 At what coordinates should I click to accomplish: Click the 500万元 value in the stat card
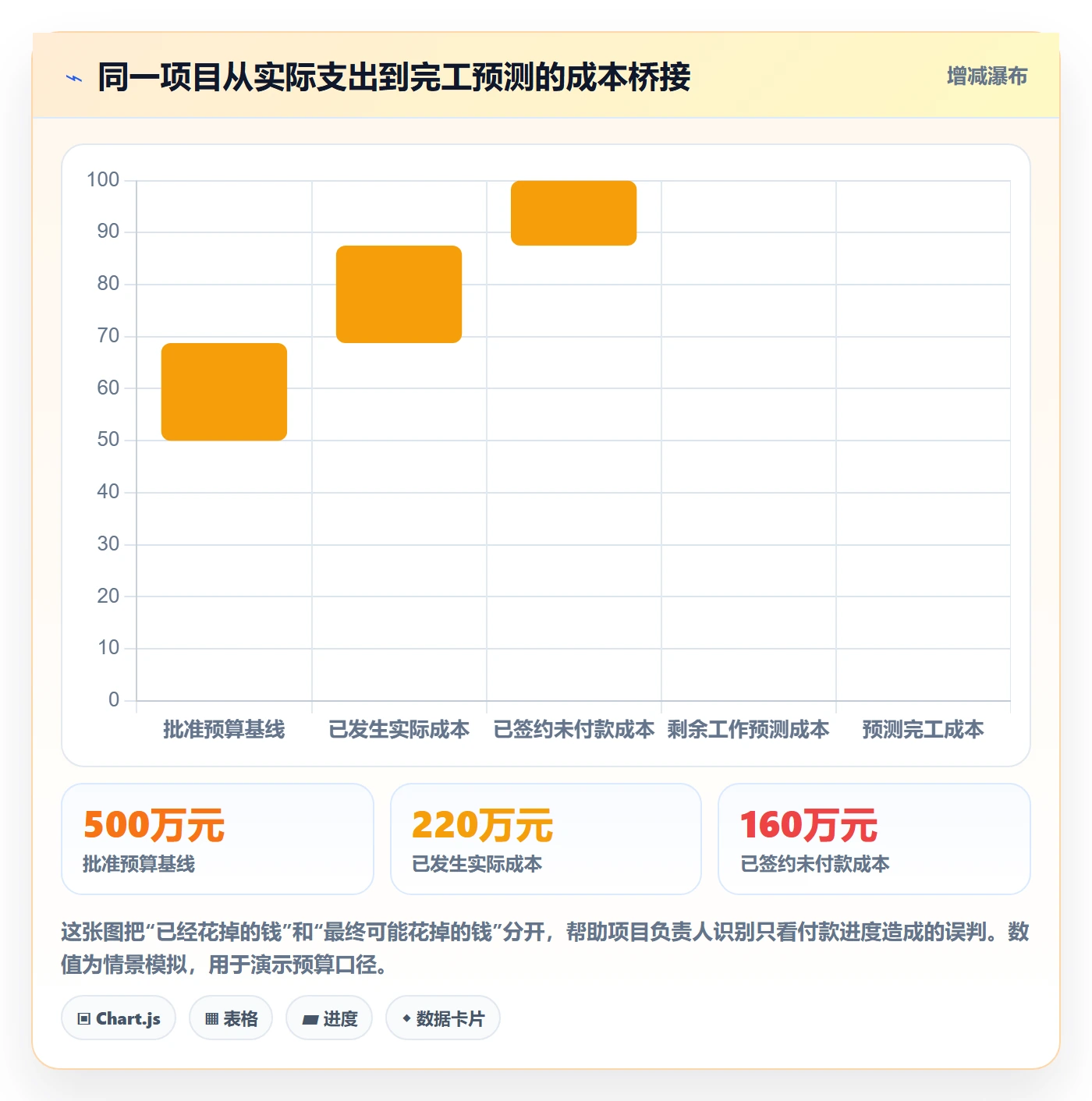(x=154, y=825)
